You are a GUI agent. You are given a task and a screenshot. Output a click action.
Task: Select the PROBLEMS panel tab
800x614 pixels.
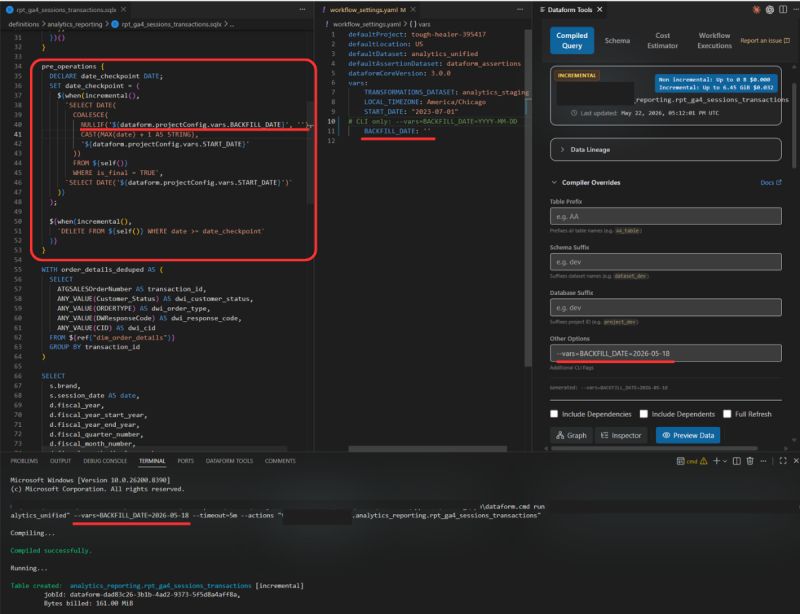tap(24, 461)
